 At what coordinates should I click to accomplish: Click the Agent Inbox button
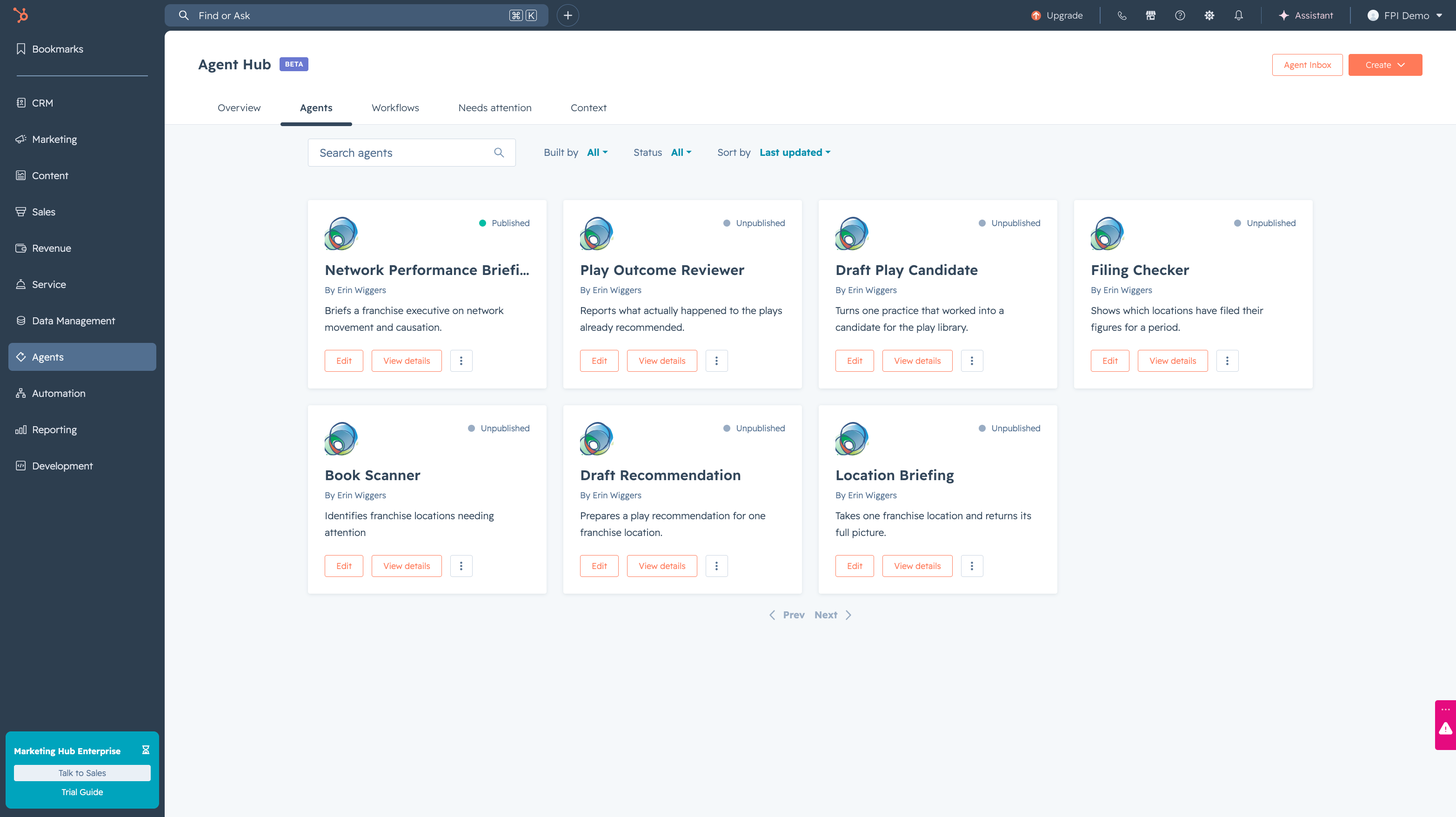tap(1307, 65)
